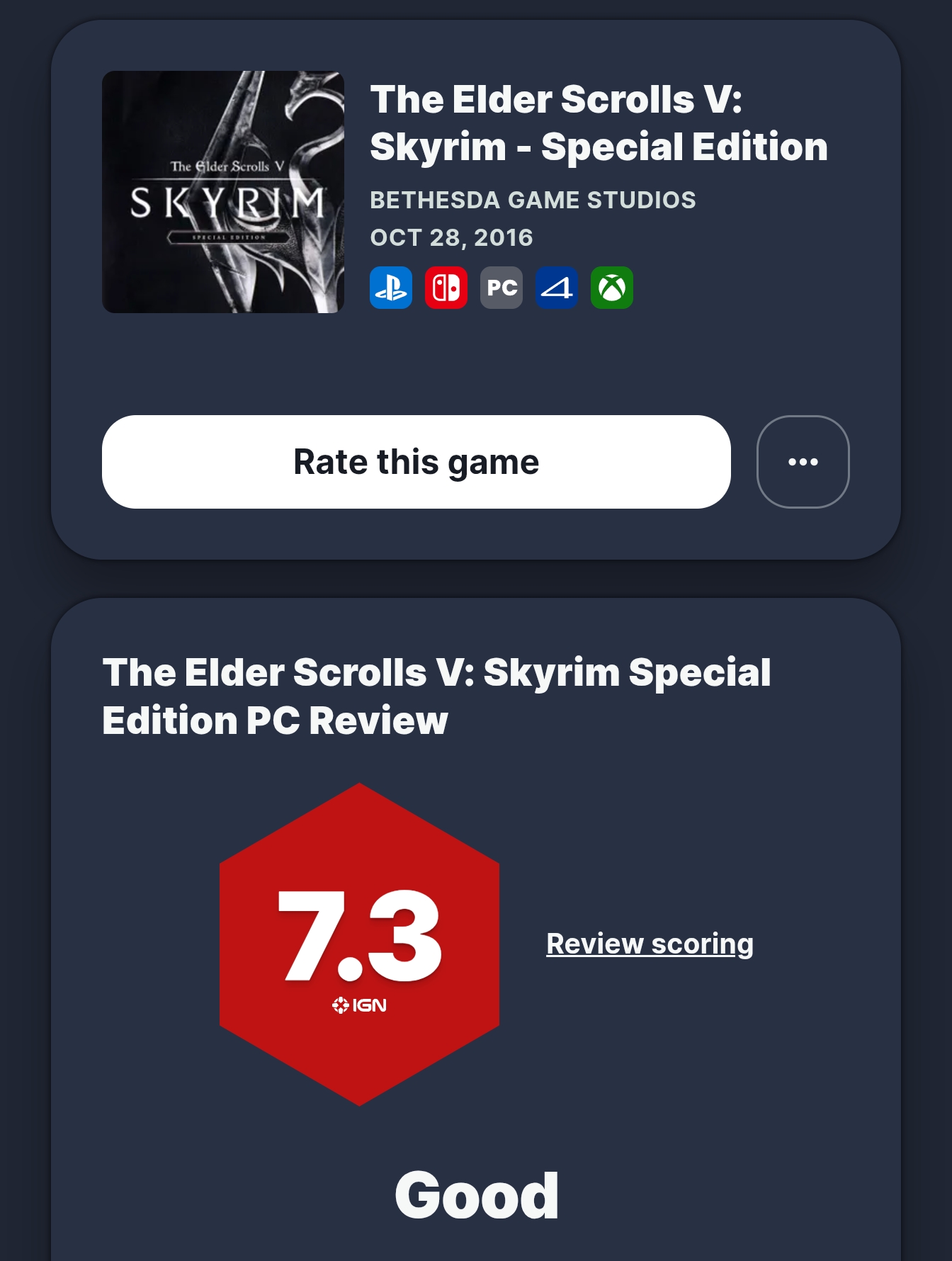Click the Good verdict text
952x1261 pixels.
[477, 1196]
